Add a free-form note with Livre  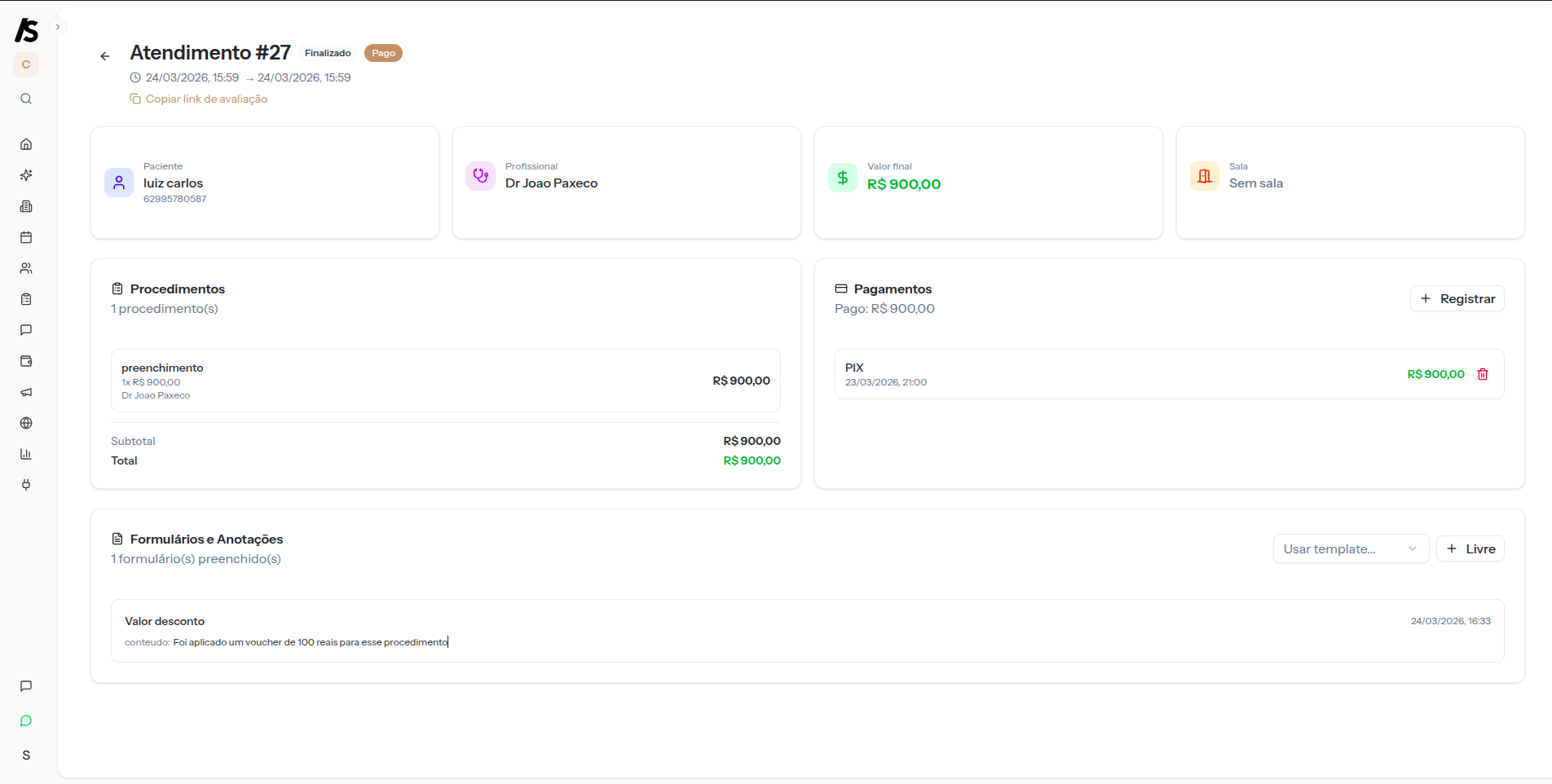point(1470,548)
